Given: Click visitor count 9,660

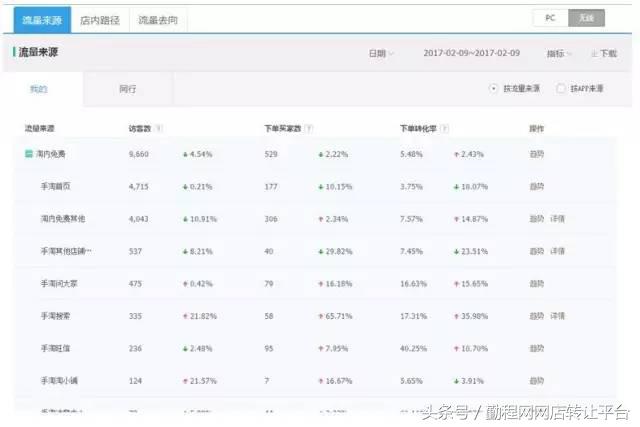Looking at the screenshot, I should tap(139, 154).
